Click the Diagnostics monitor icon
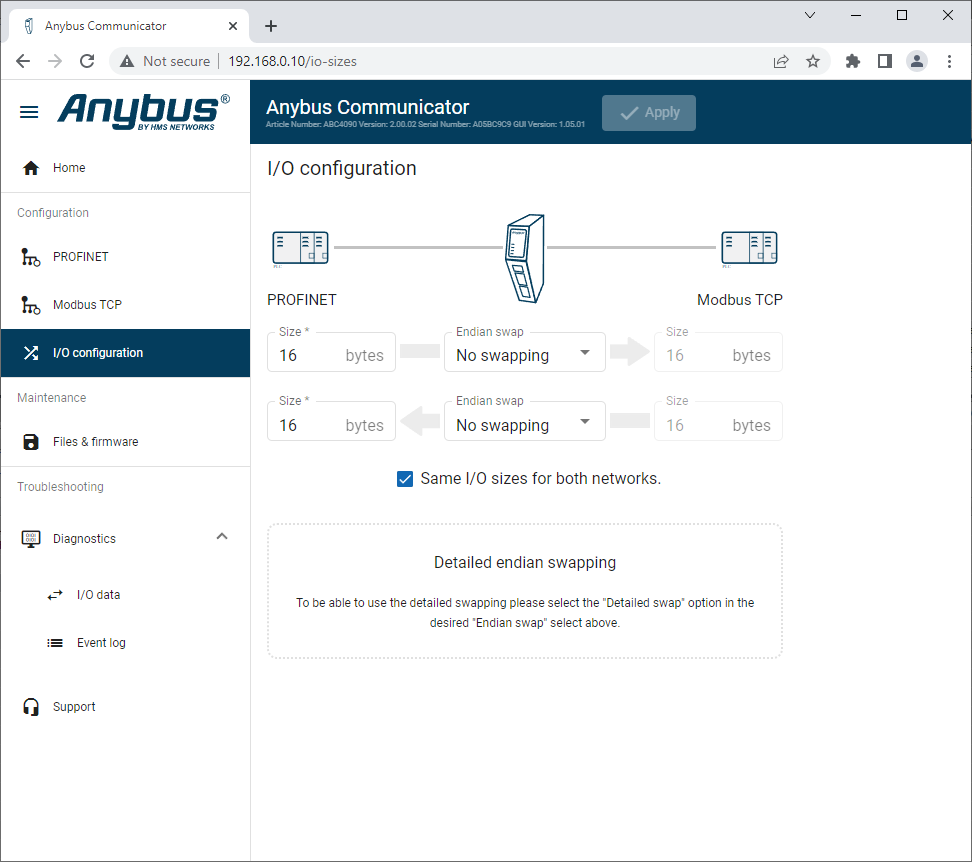The image size is (972, 862). 31,539
